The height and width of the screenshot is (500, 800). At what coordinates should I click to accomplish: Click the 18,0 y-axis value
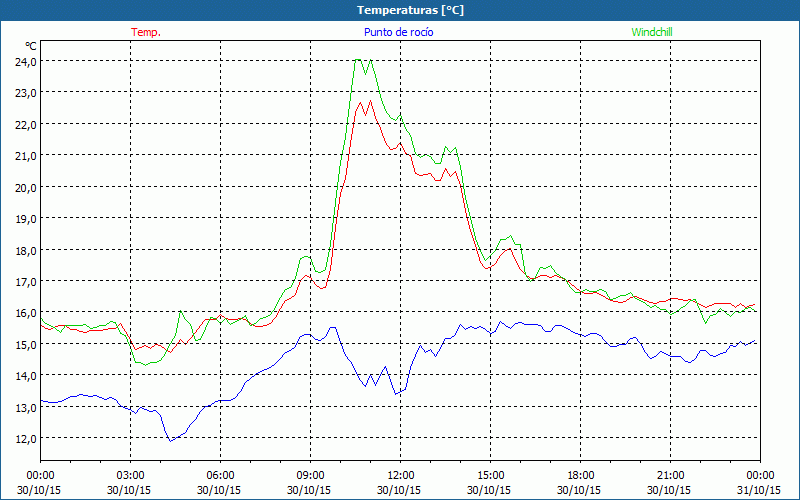[x=27, y=251]
